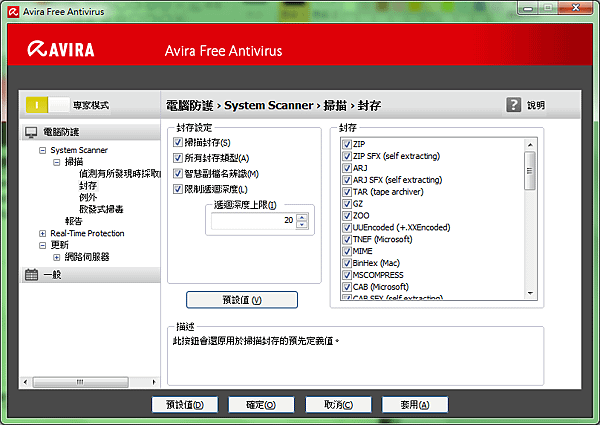Click the recursion depth value field
Screen dimensions: 600x425
tap(254, 221)
